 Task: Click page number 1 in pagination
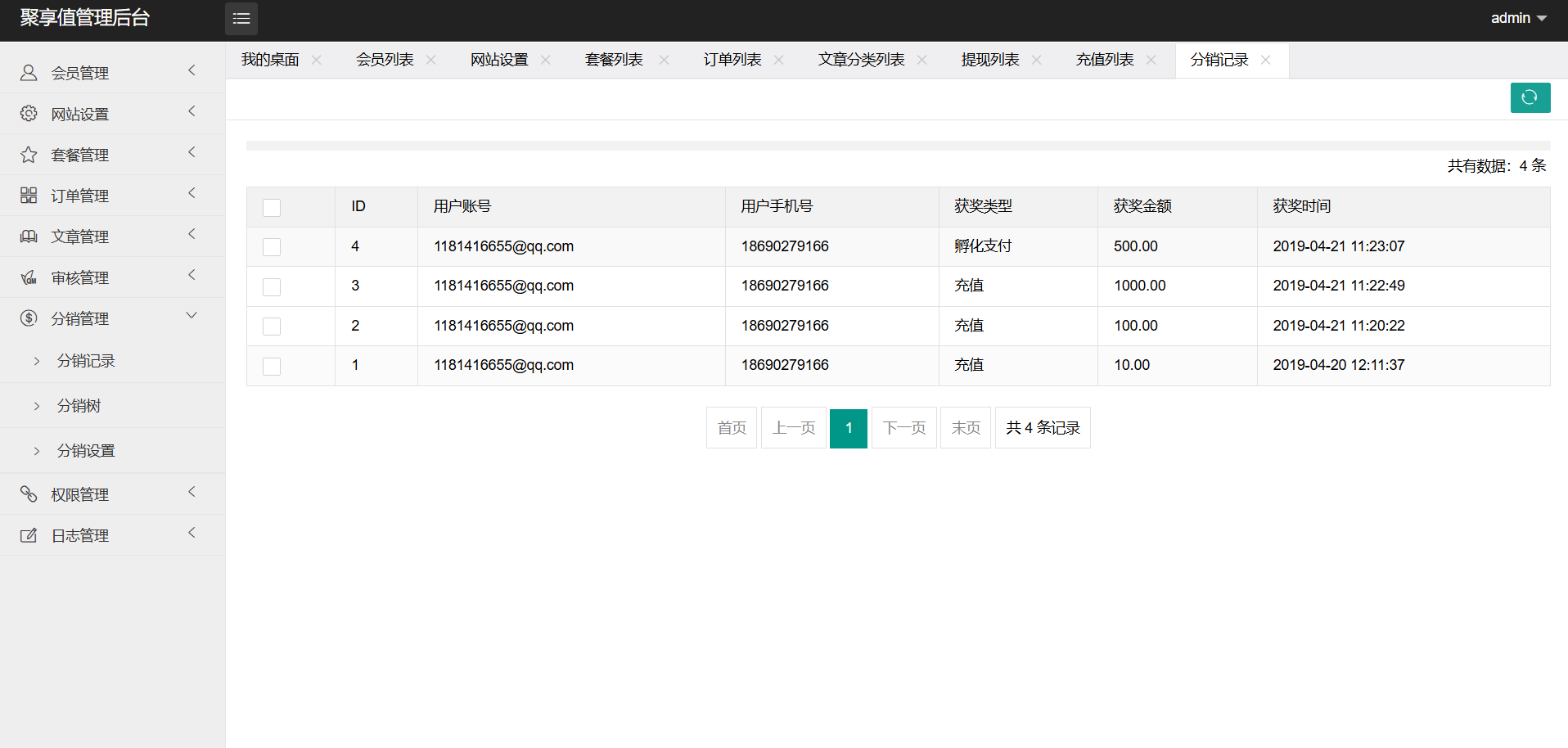[x=849, y=428]
